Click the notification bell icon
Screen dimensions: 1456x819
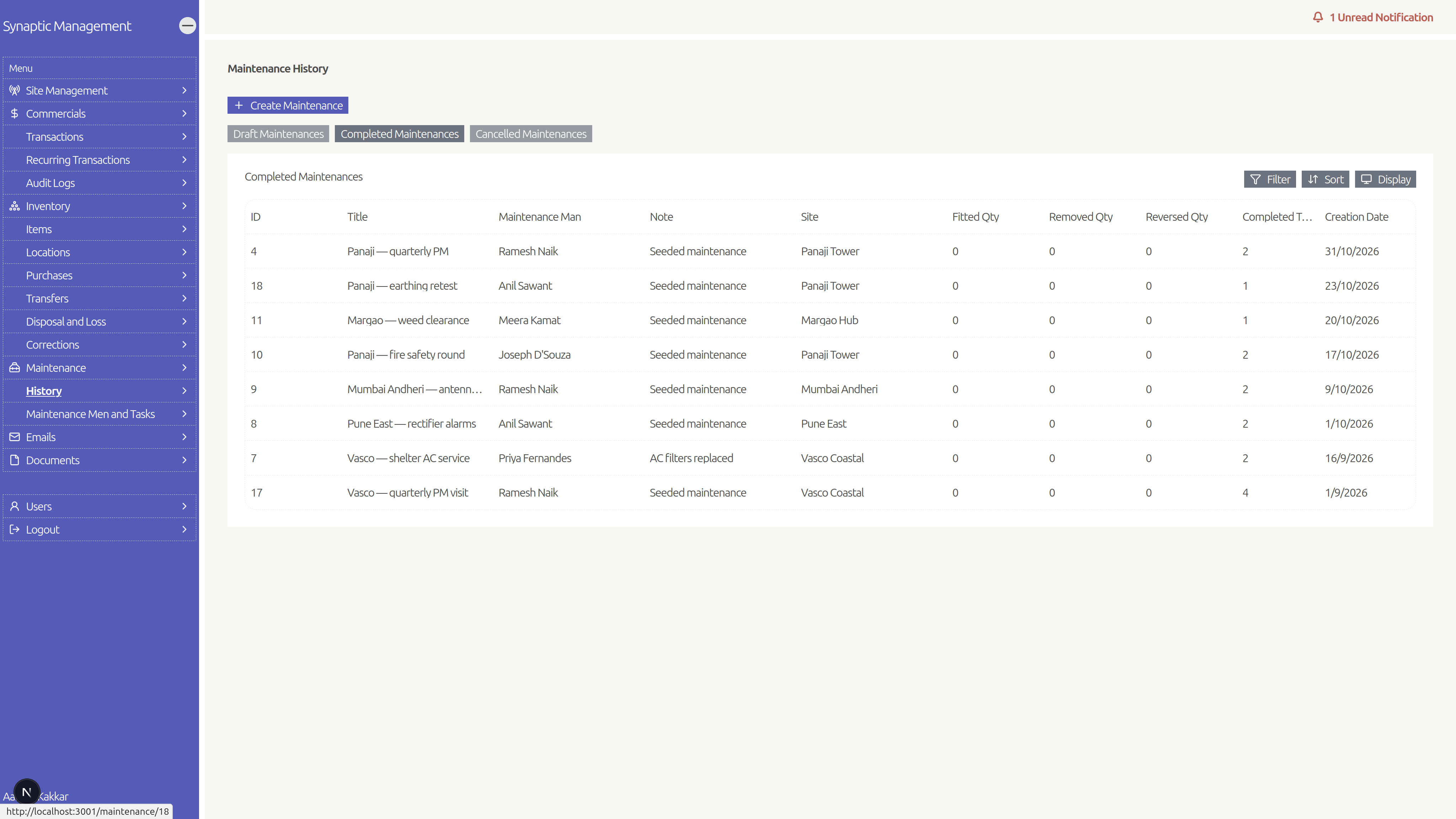pos(1317,17)
